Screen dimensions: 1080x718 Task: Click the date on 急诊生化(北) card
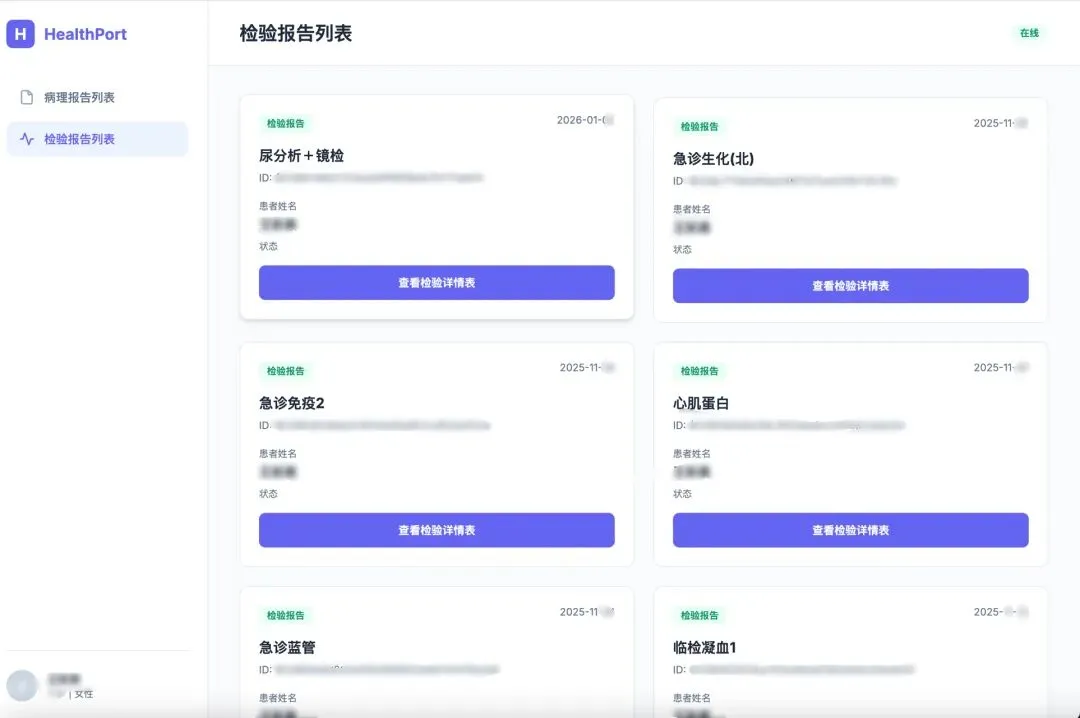[x=1001, y=123]
